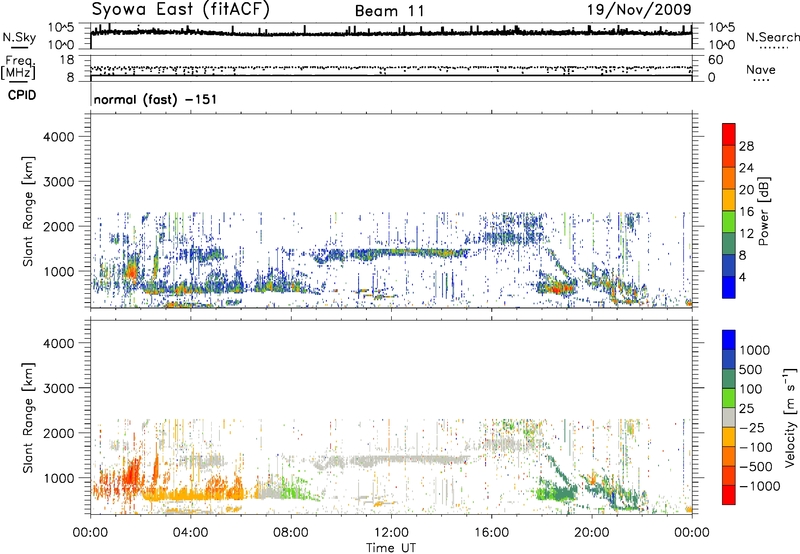Select the '-1000' label on Velocity color bar
This screenshot has width=800, height=554.
760,486
